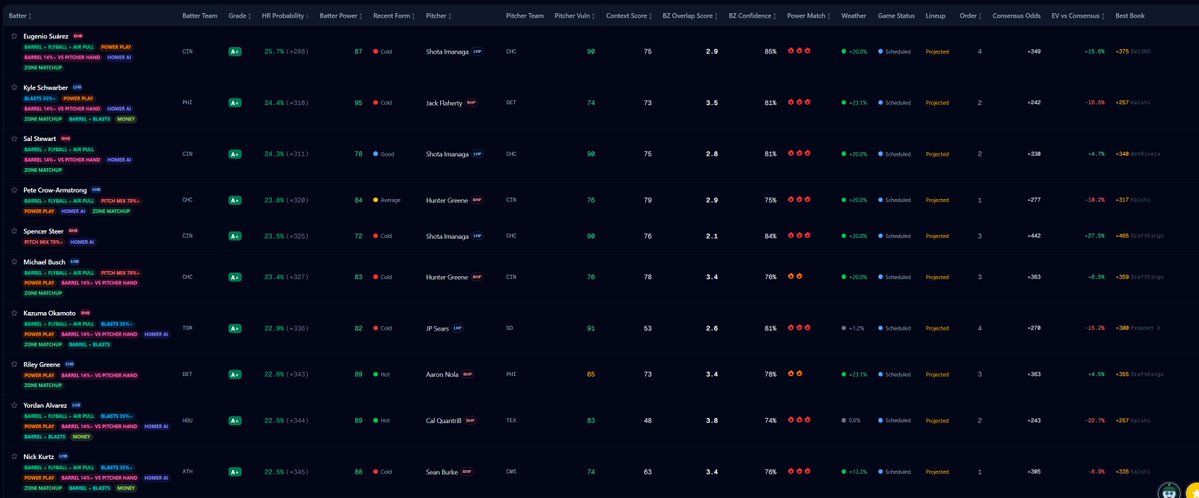
Task: Click the RHB badge beside Eugenio Suárez
Action: point(78,36)
